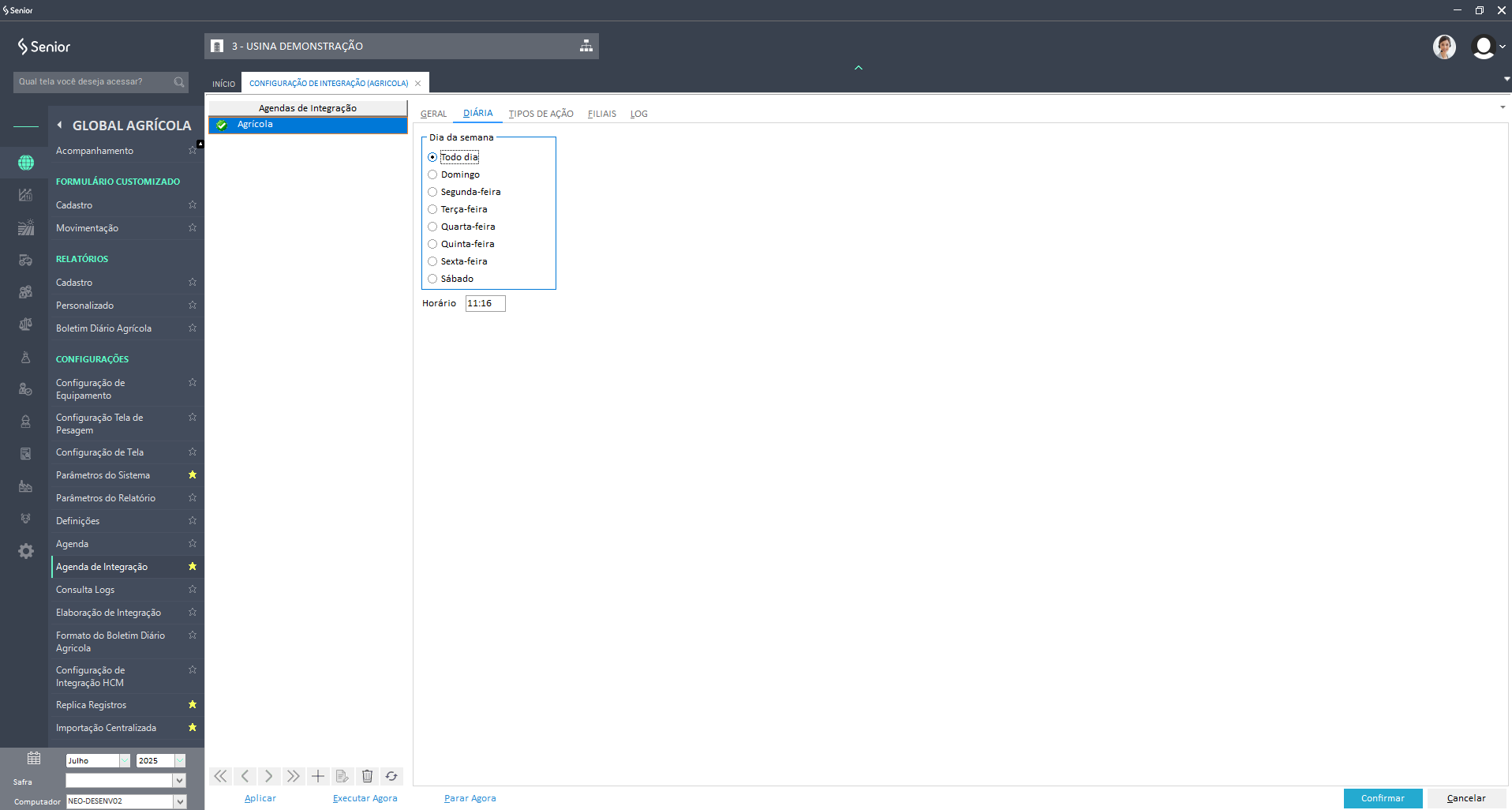Viewport: 1512px width, 810px height.
Task: Click the Cancelar button
Action: pyautogui.click(x=1466, y=798)
